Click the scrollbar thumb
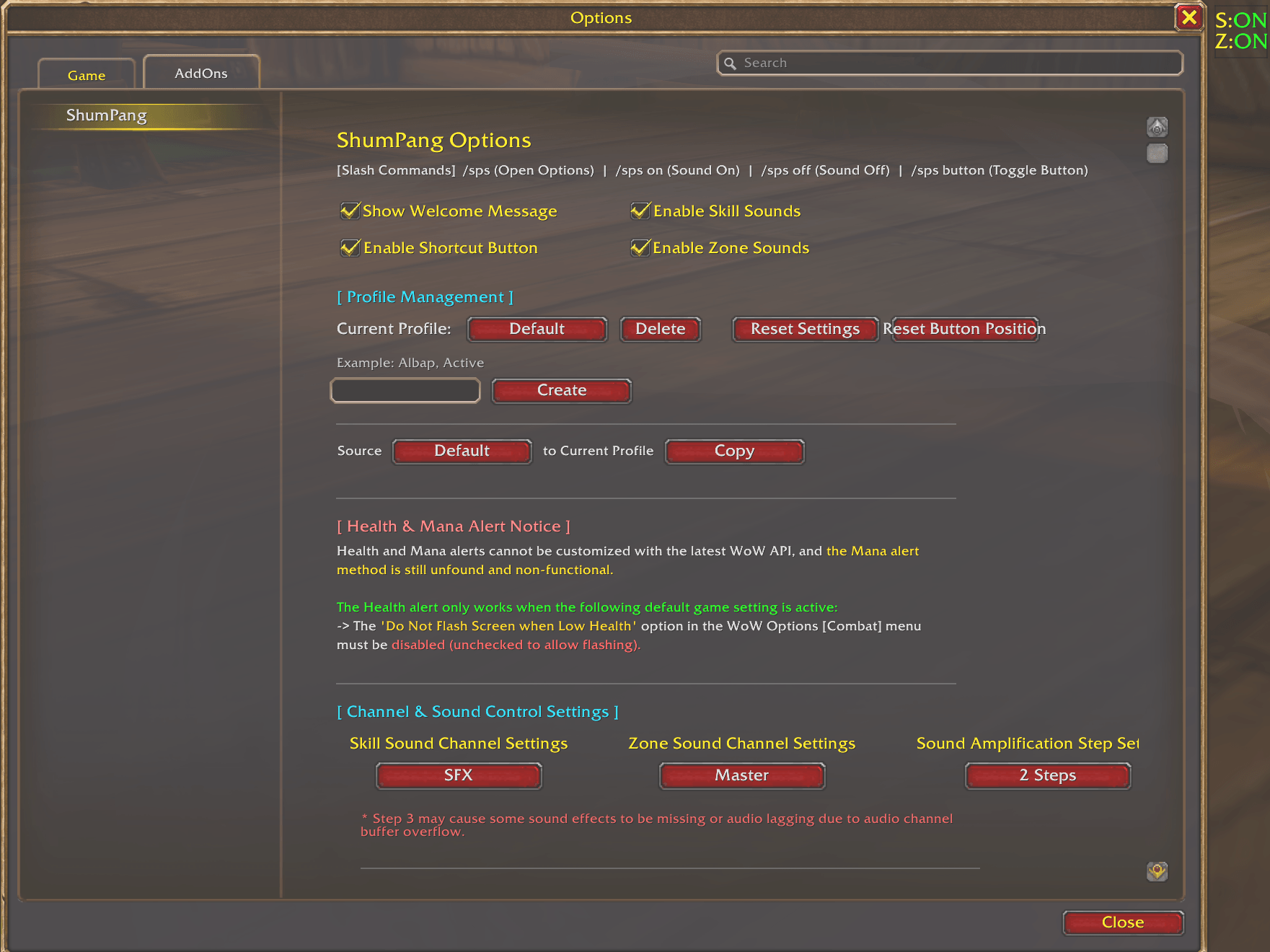Screen dimensions: 1270x952 pyautogui.click(x=1157, y=153)
